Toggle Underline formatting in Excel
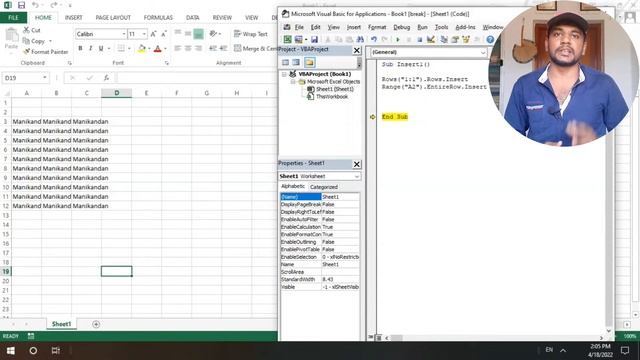This screenshot has height=360, width=640. pos(101,49)
